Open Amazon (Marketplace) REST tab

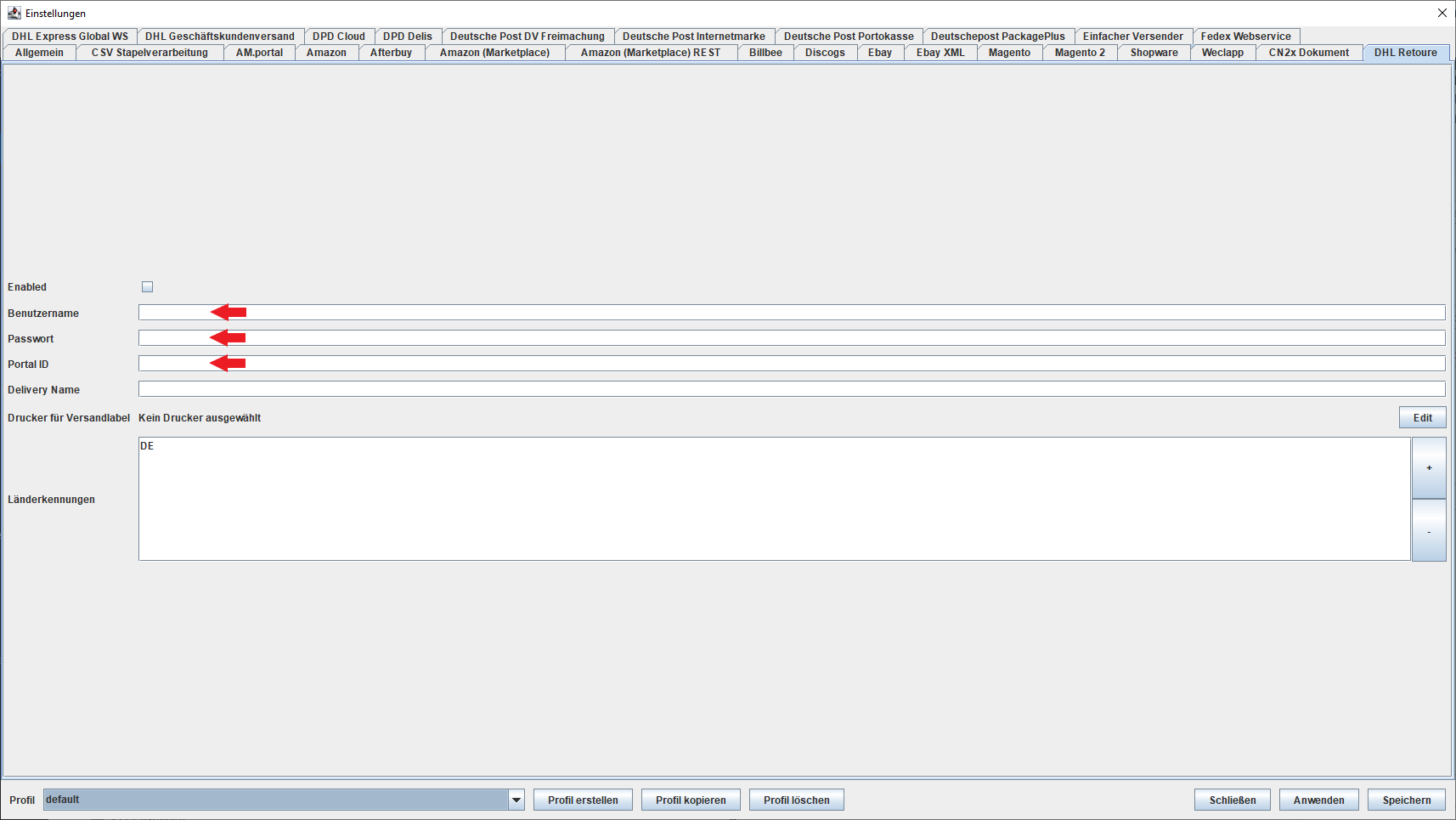point(651,53)
